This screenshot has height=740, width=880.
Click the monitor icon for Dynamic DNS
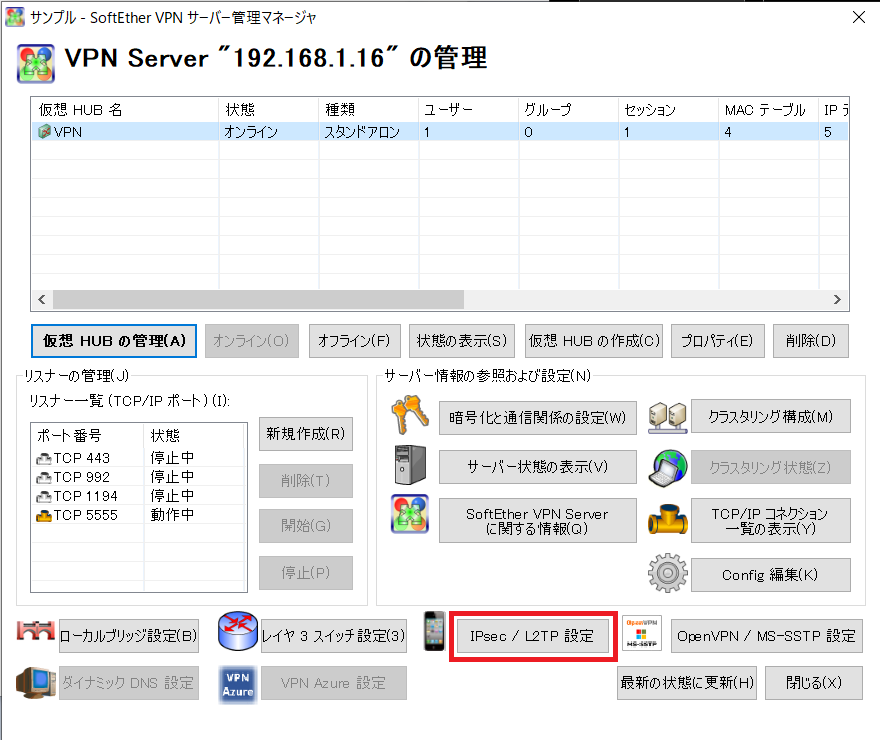click(x=35, y=682)
